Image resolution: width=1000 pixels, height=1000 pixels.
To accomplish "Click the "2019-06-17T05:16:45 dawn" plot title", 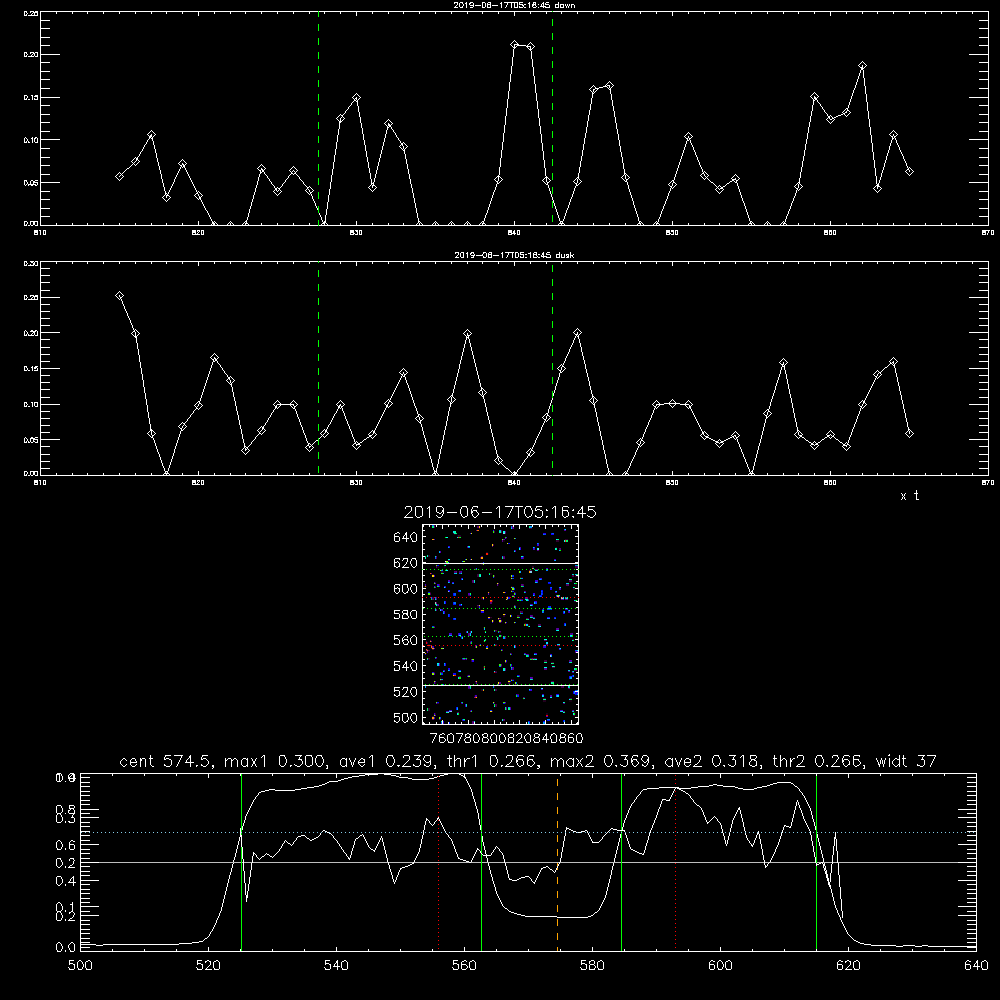I will [x=514, y=5].
